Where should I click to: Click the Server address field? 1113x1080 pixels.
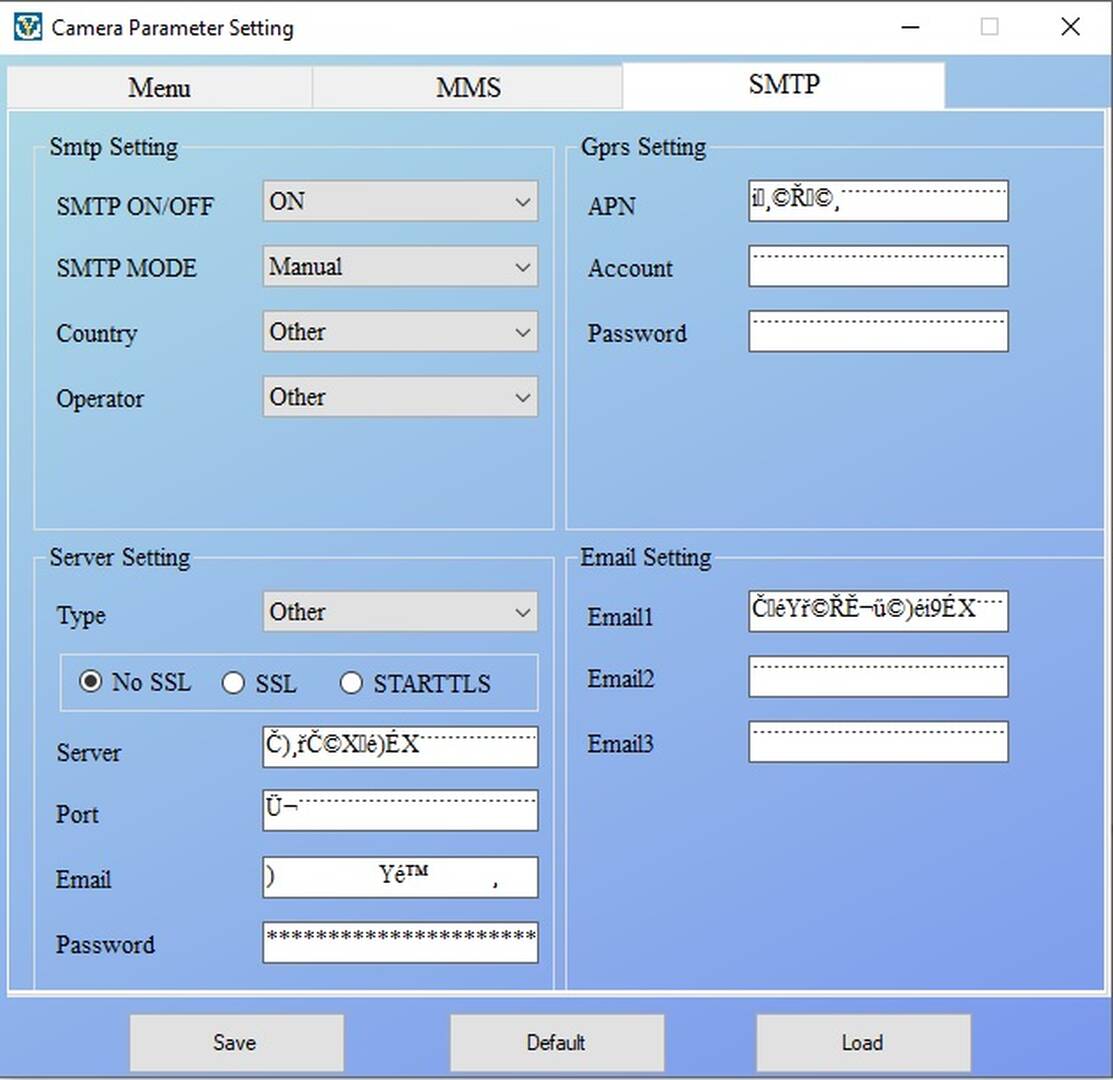(x=400, y=747)
